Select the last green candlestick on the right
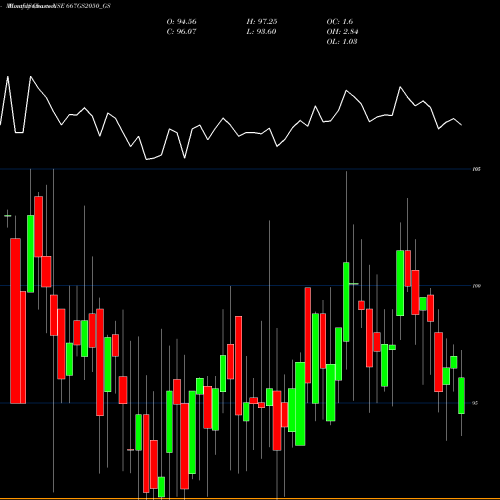The width and height of the screenshot is (500, 500). pos(461,396)
